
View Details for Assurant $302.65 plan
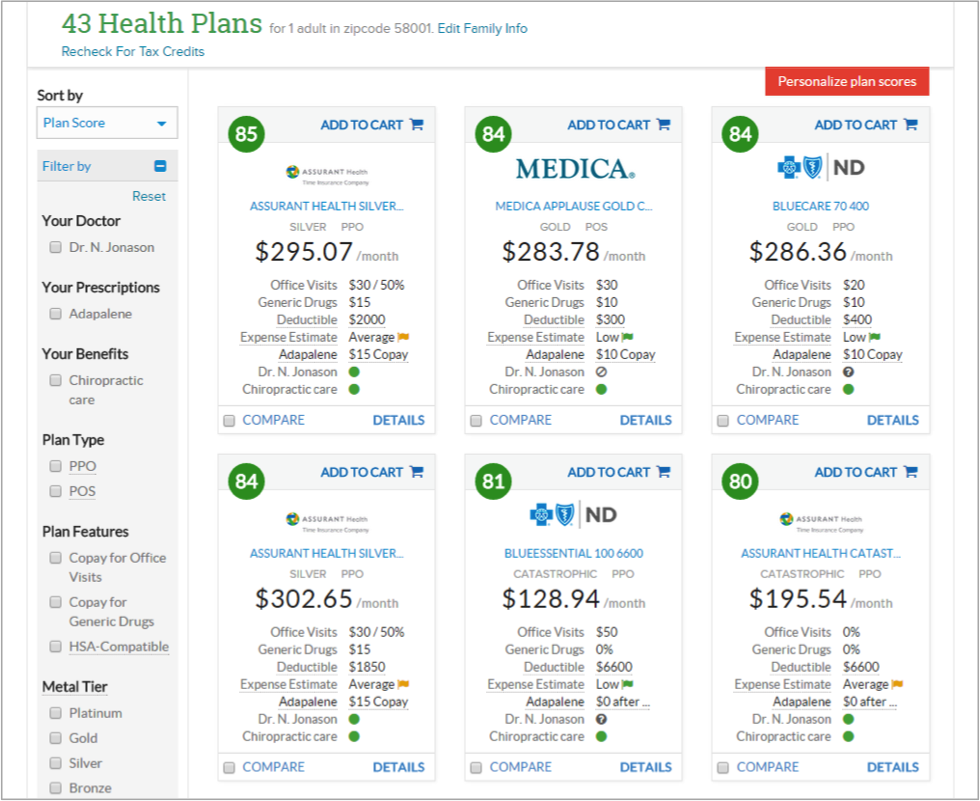(399, 767)
